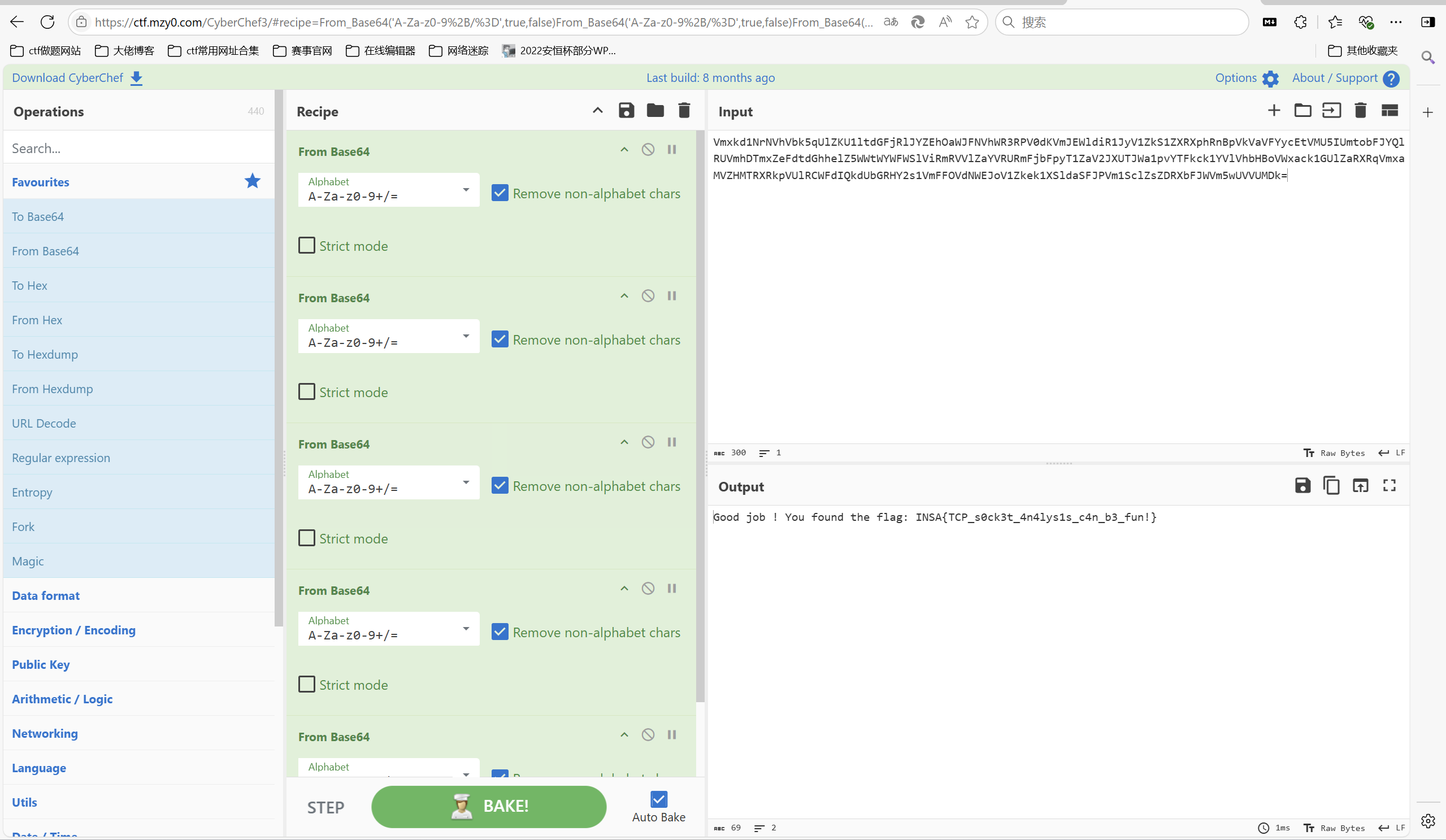
Task: Enable Strict mode in third From Base64
Action: click(x=307, y=538)
